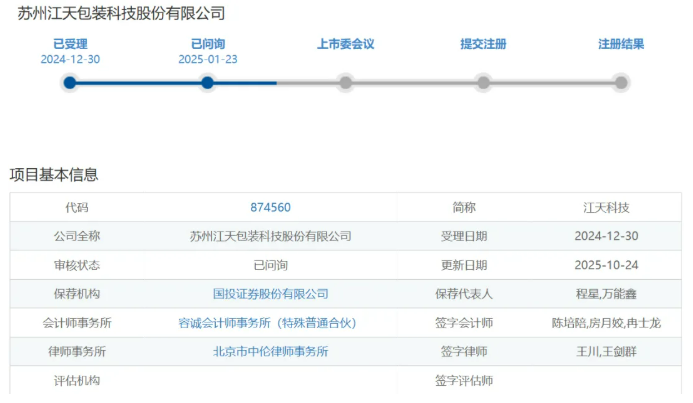Viewport: 693px width, 403px height.
Task: Click the 项目基本信息 section heading
Action: point(54,175)
